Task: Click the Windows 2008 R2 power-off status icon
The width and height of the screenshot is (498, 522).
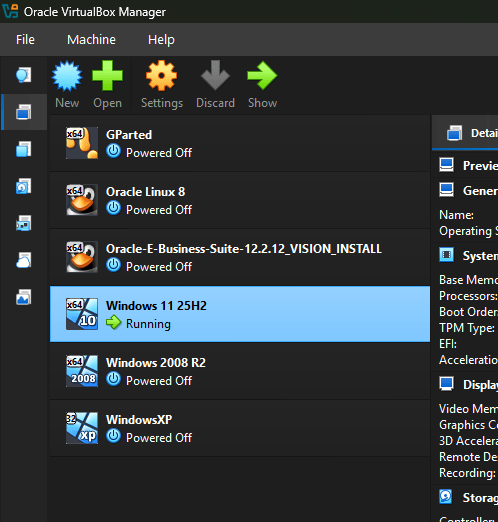Action: [x=114, y=379]
